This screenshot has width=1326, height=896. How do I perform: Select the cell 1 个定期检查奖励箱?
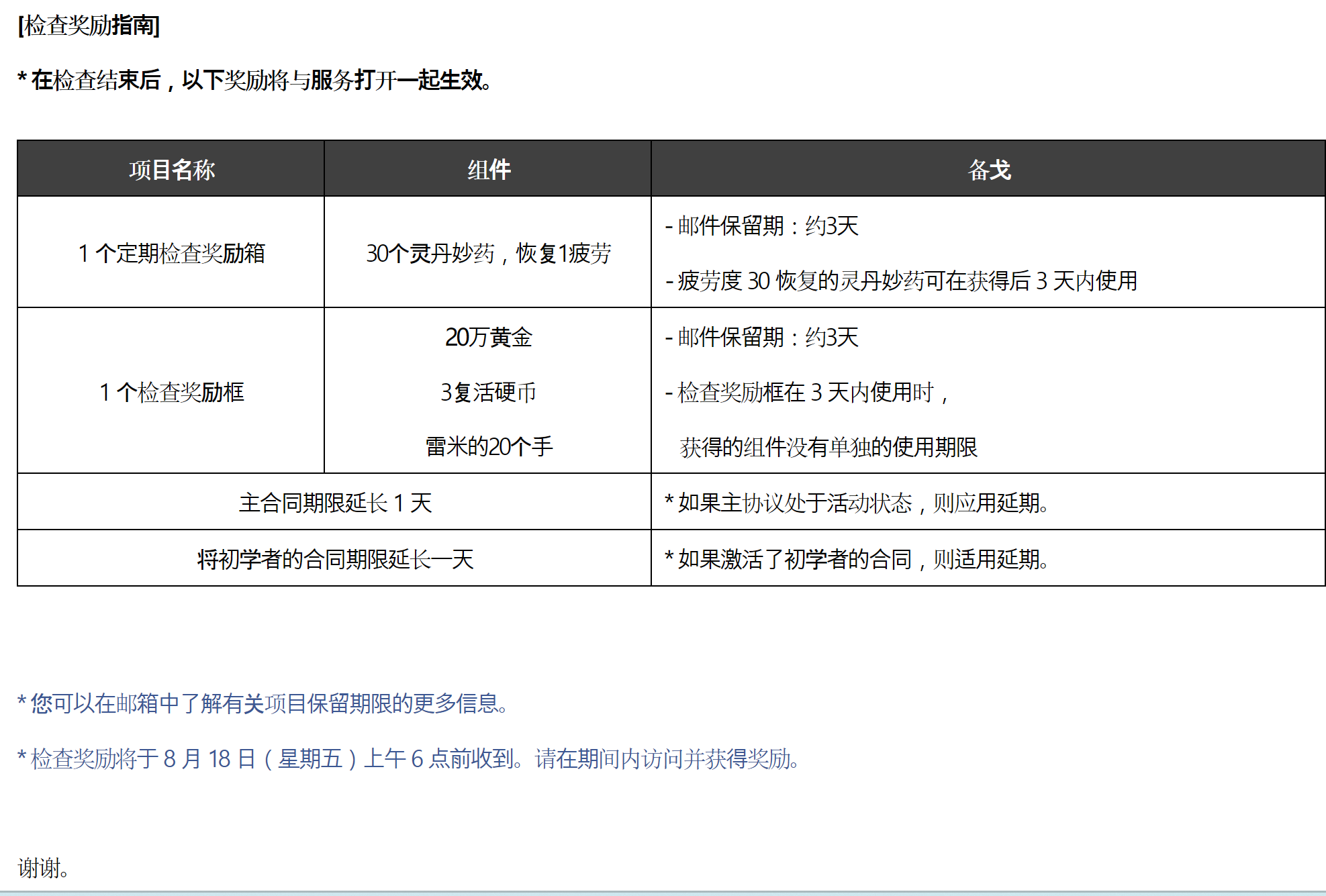171,253
